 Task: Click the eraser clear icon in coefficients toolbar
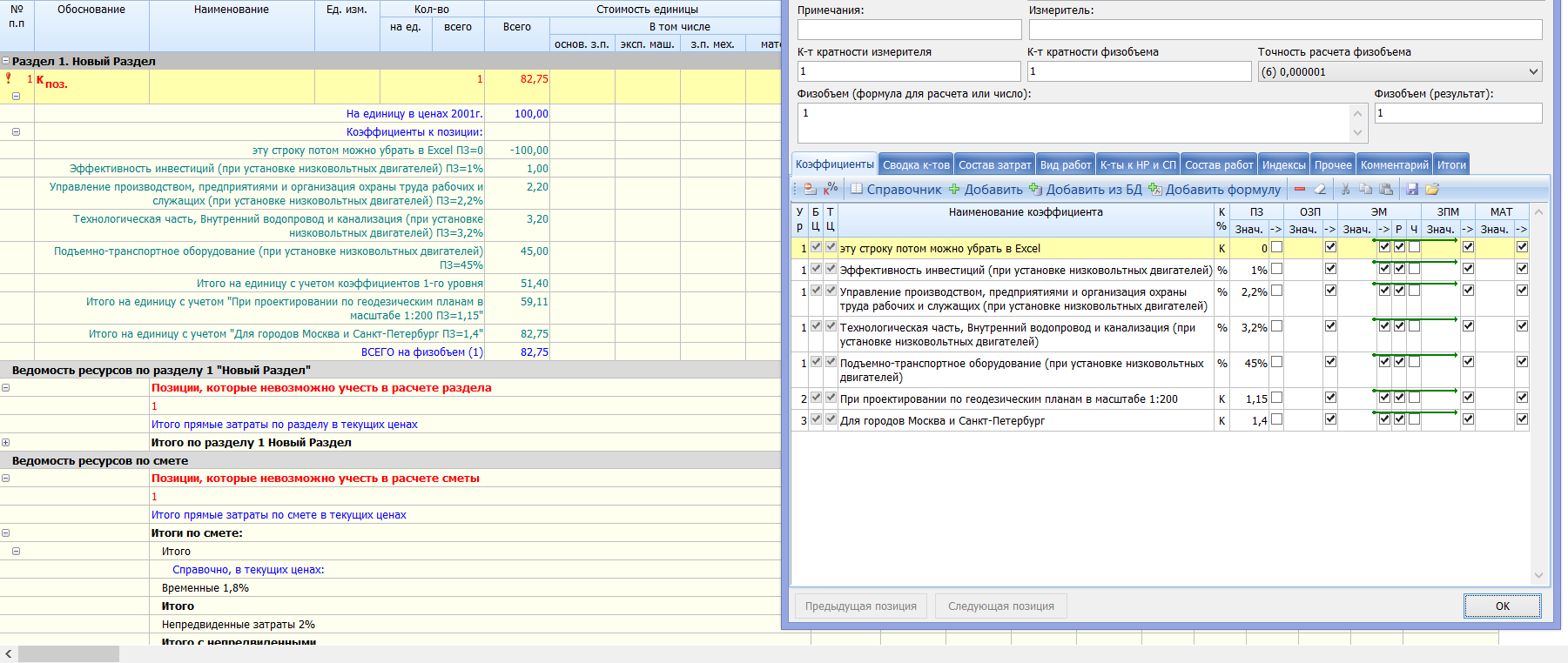(x=1320, y=190)
